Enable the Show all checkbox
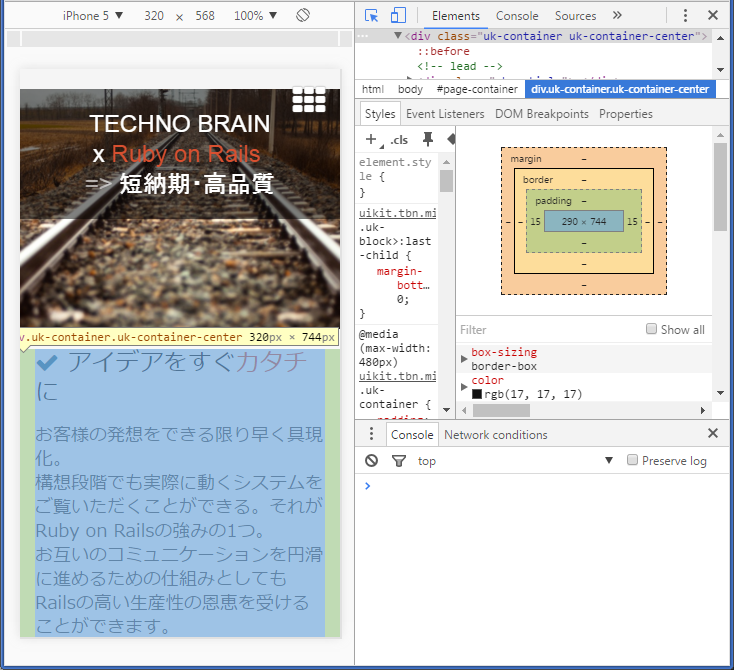This screenshot has height=670, width=734. pyautogui.click(x=651, y=329)
